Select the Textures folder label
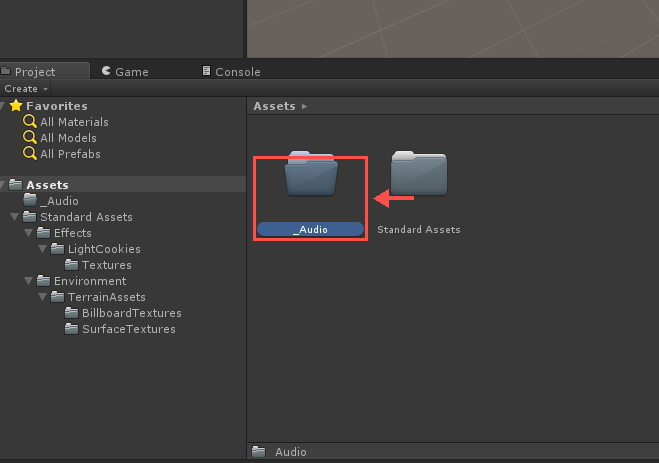Screen dimensions: 659x463 tap(107, 265)
